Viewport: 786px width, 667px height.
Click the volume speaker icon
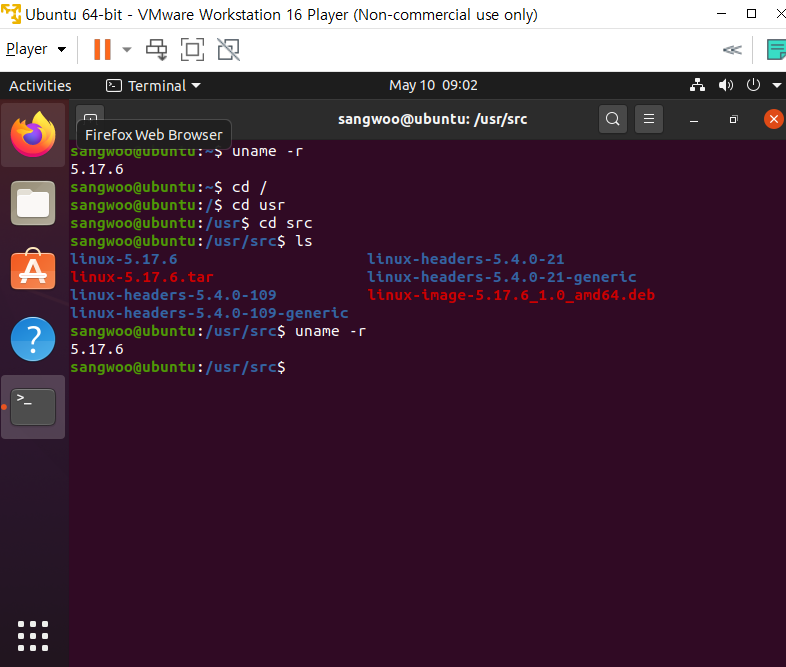point(725,85)
